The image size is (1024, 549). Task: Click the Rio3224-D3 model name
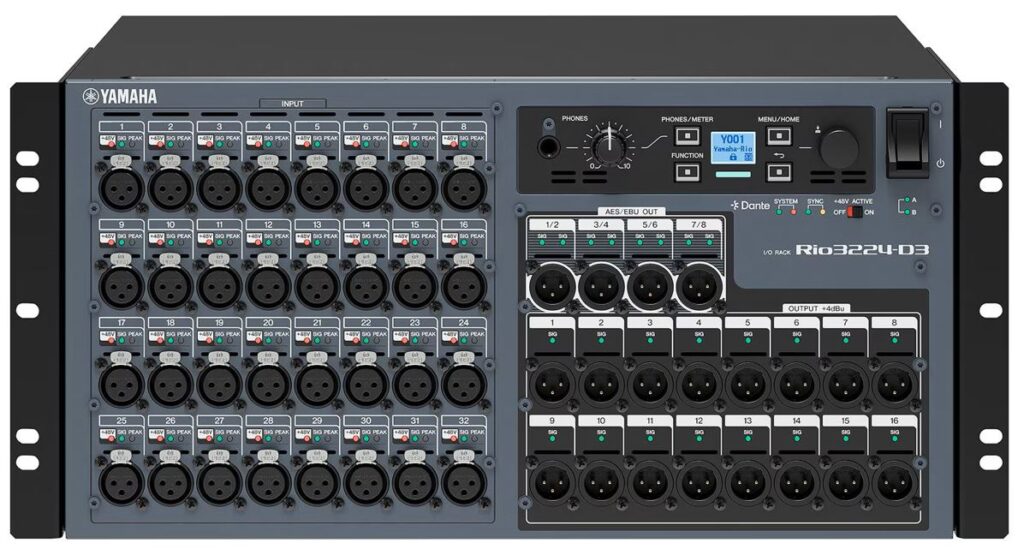pos(862,250)
